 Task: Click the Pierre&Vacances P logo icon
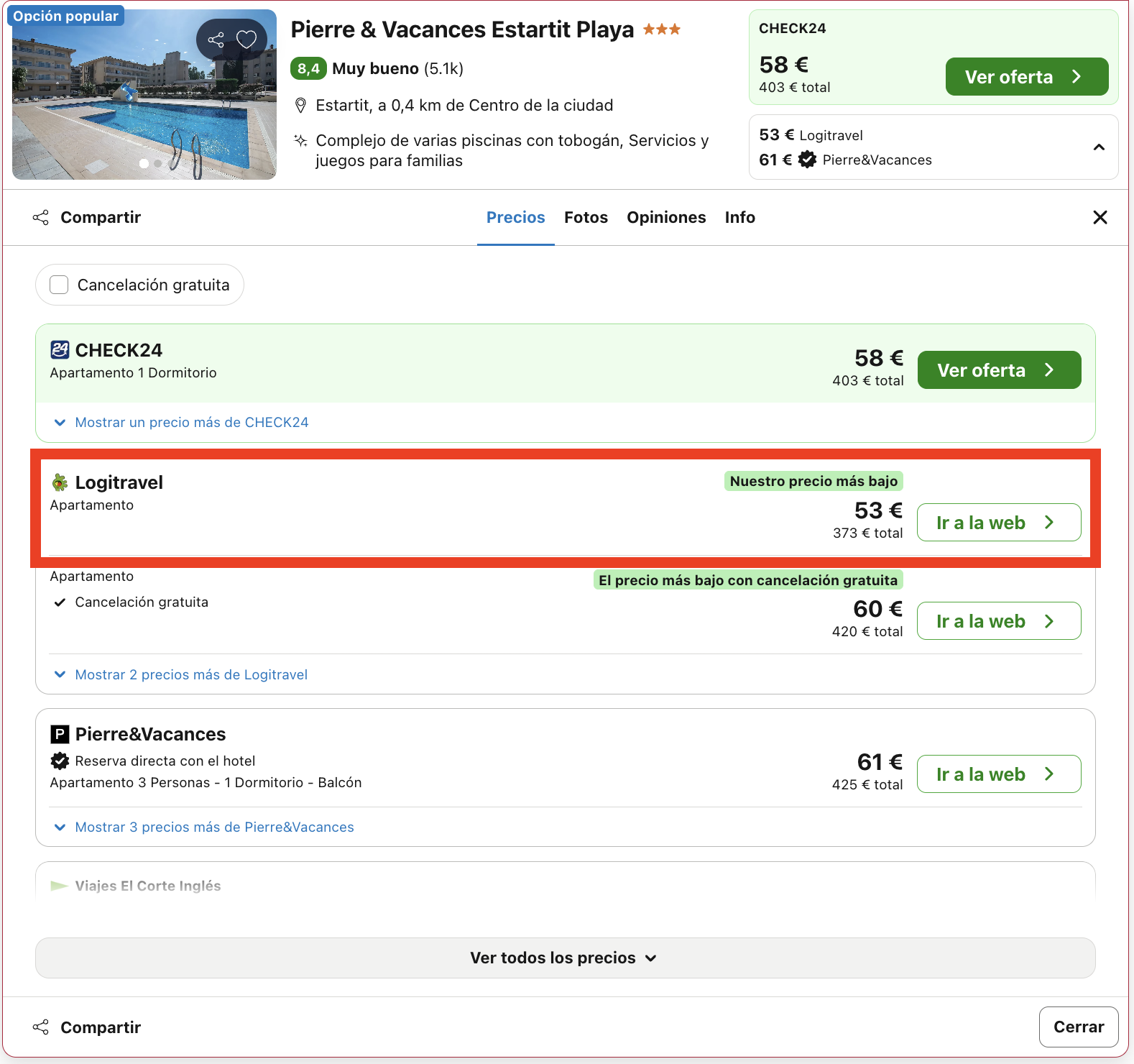tap(60, 734)
